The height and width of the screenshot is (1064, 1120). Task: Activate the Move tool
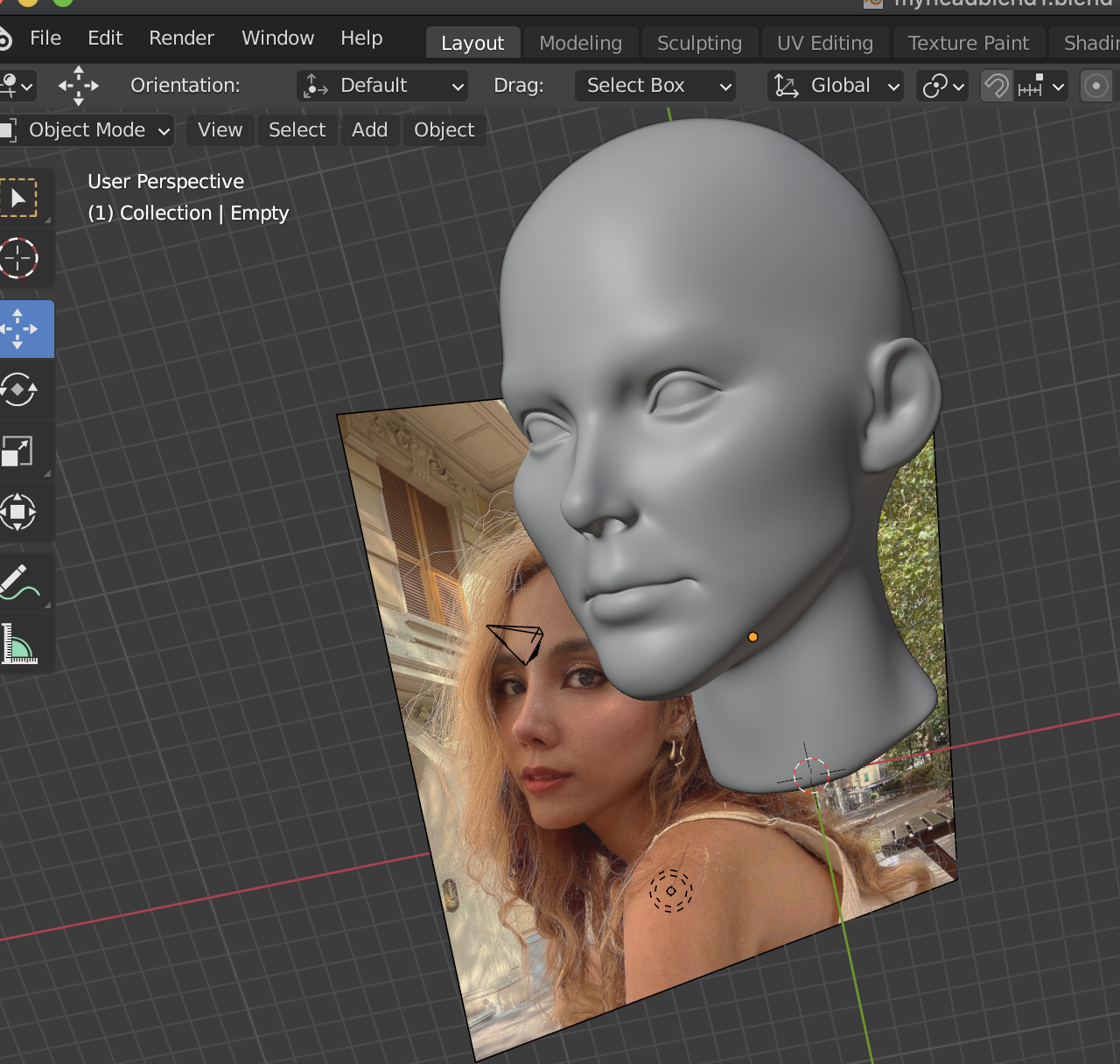coord(19,329)
